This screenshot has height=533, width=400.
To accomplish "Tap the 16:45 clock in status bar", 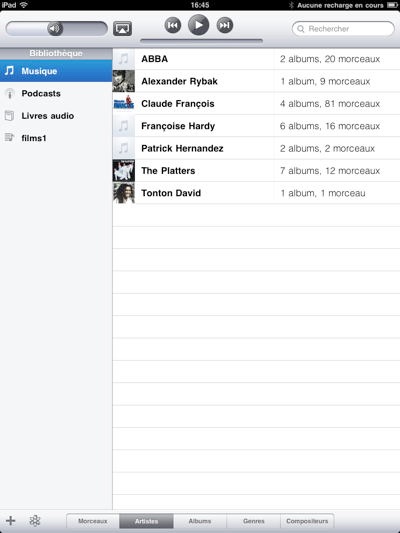I will pyautogui.click(x=200, y=5).
